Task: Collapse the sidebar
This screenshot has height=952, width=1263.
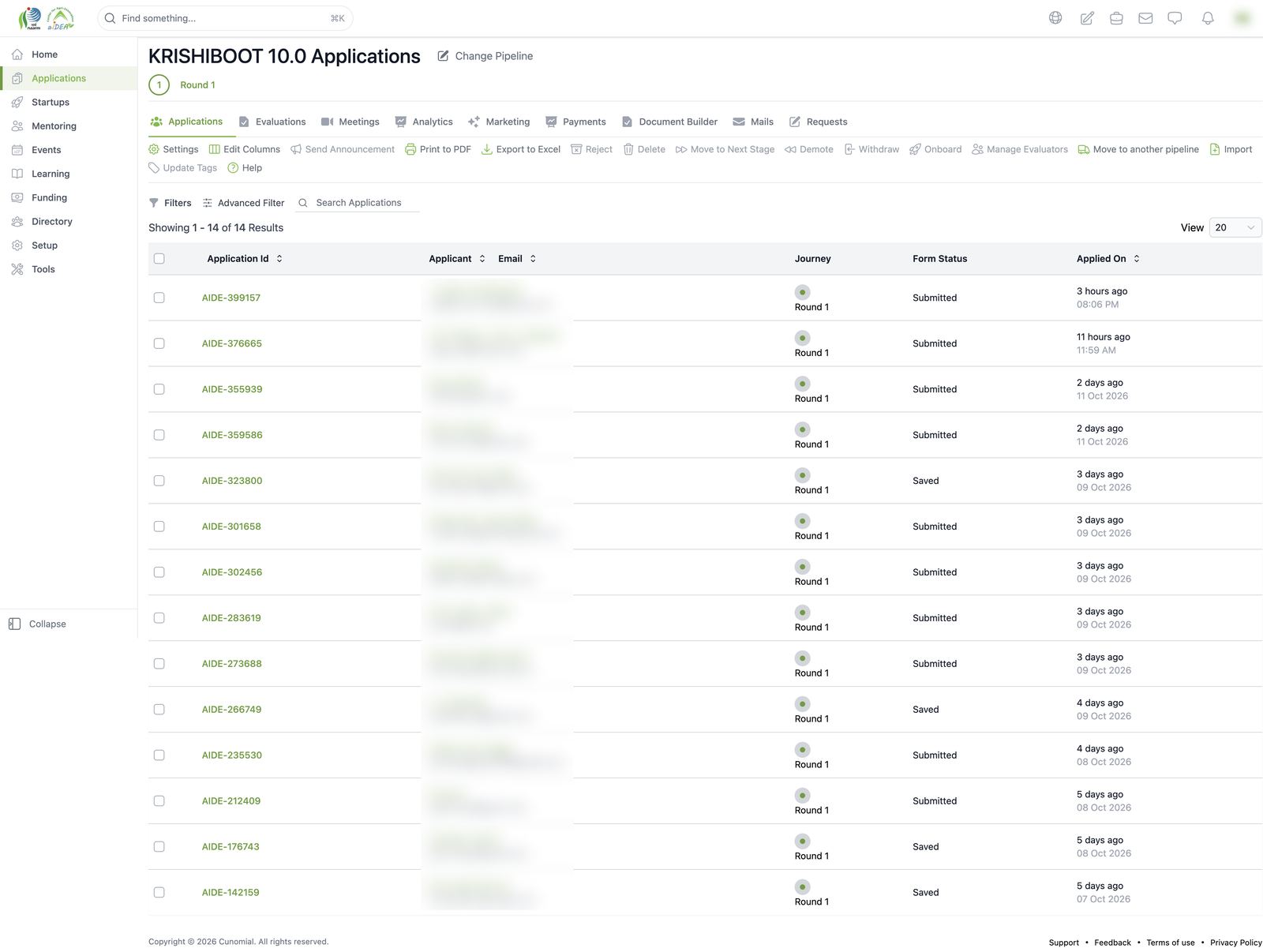Action: pyautogui.click(x=37, y=624)
